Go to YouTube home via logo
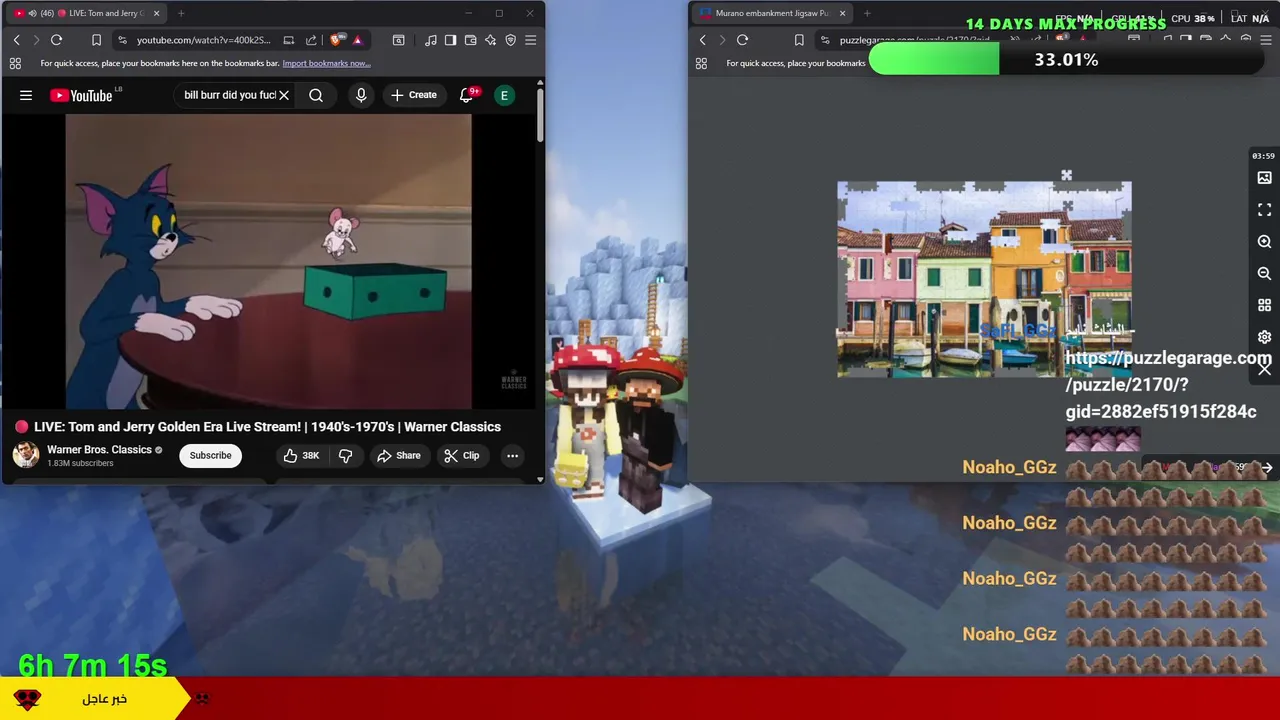 (x=82, y=95)
